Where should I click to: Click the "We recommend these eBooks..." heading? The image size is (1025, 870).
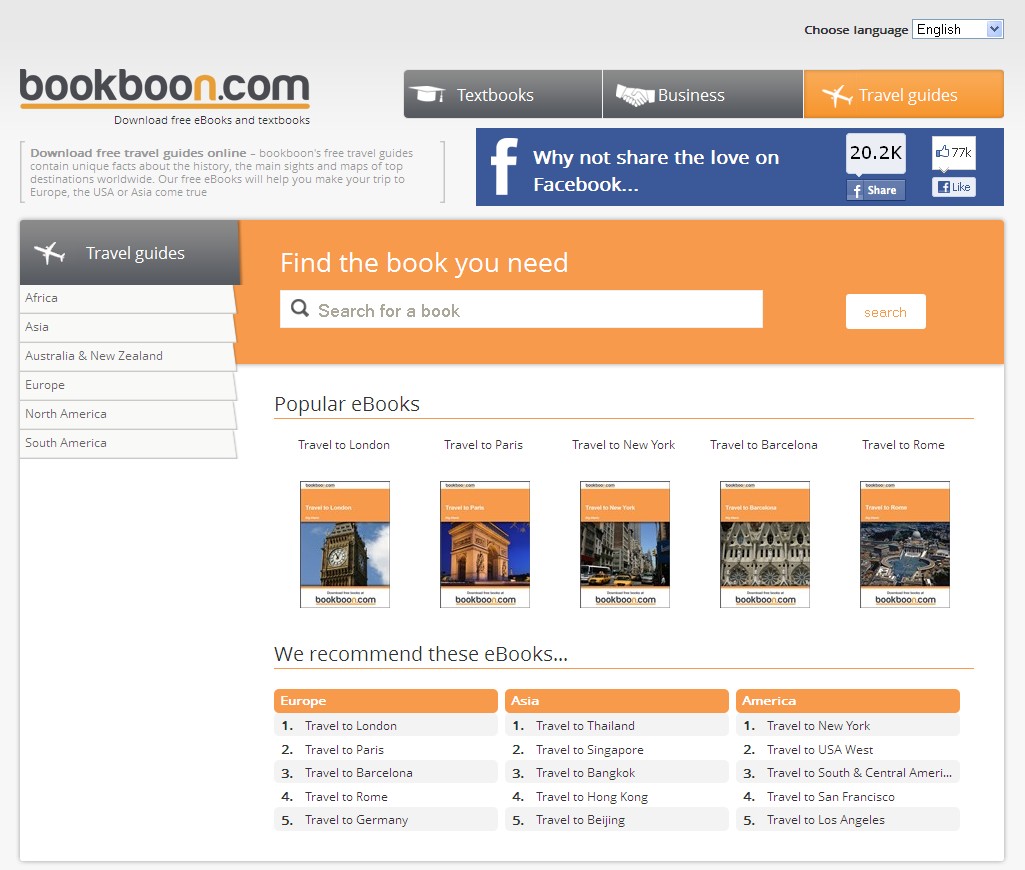tap(421, 654)
